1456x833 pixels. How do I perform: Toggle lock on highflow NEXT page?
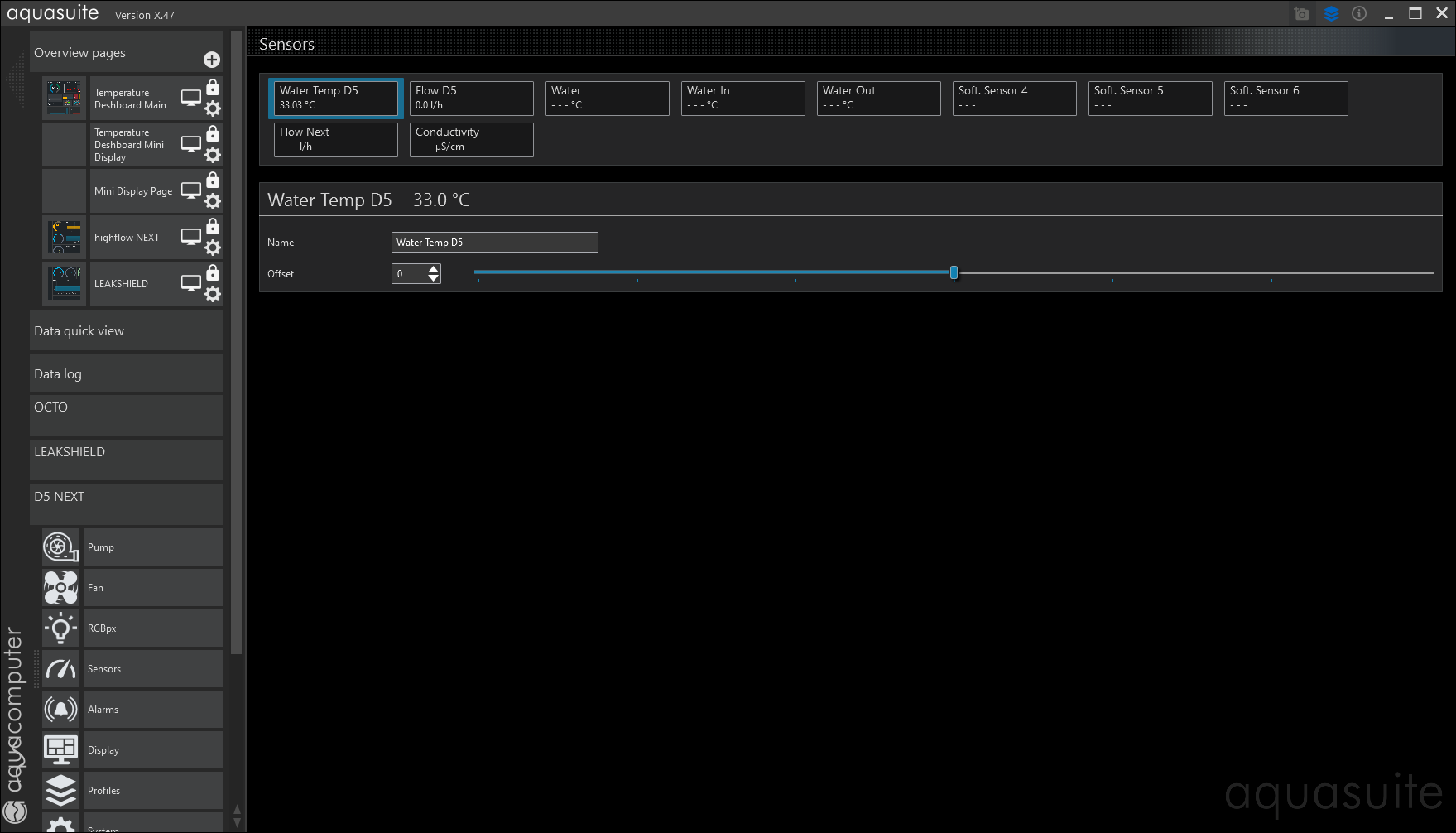click(213, 227)
